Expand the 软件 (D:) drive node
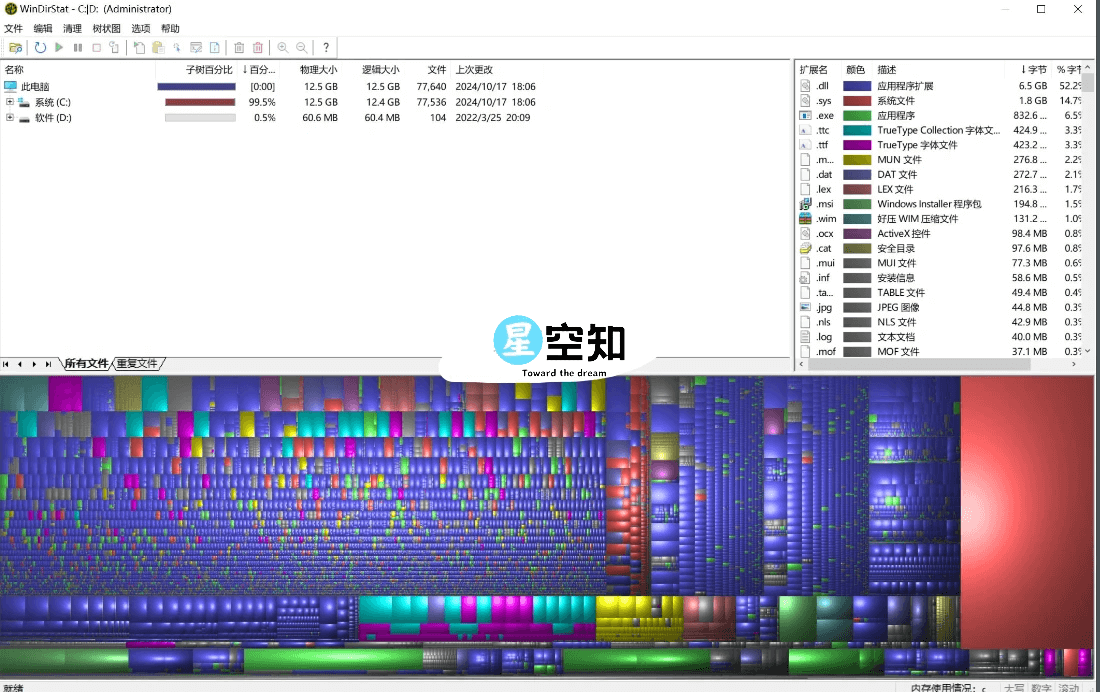 click(x=8, y=117)
